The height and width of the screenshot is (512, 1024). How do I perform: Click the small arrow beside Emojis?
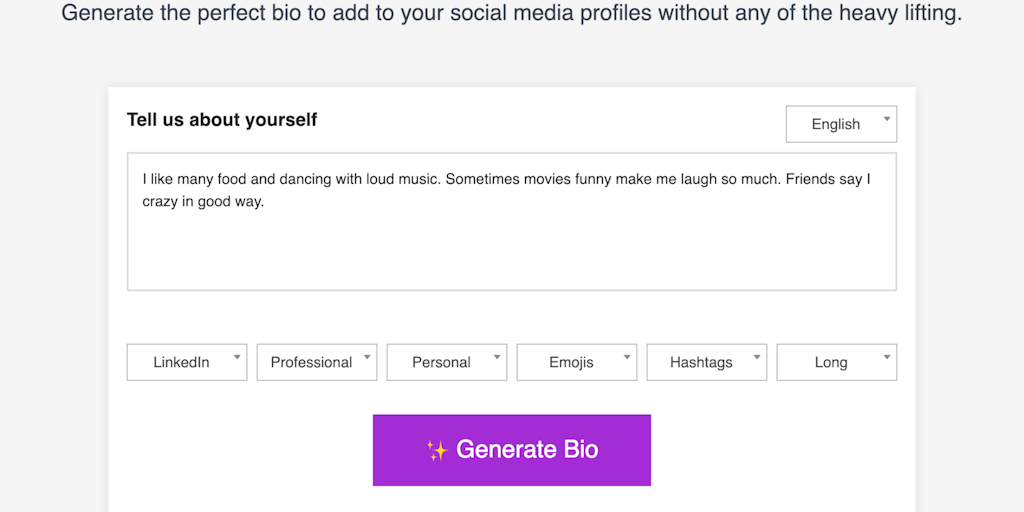(x=627, y=356)
